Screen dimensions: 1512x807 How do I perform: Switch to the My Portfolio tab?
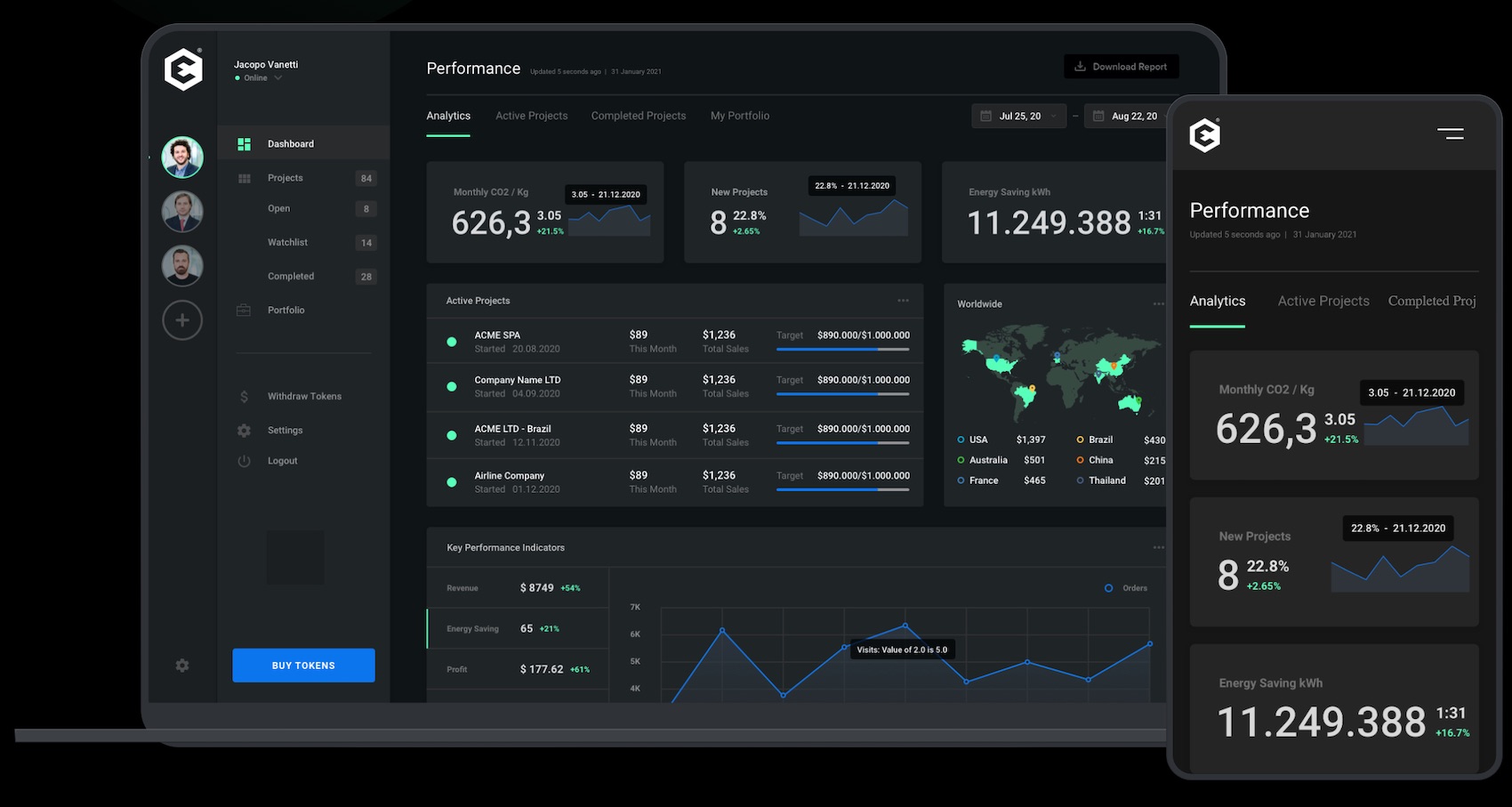[740, 116]
